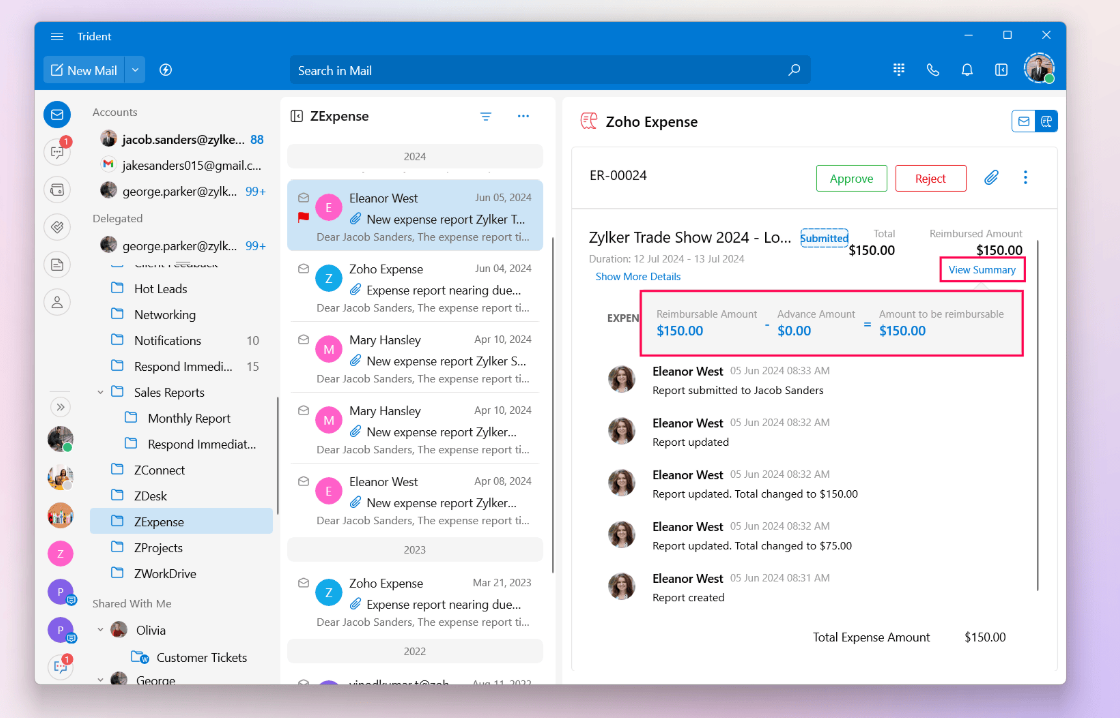Open the chat module with badge
1120x718 pixels.
pos(57,151)
